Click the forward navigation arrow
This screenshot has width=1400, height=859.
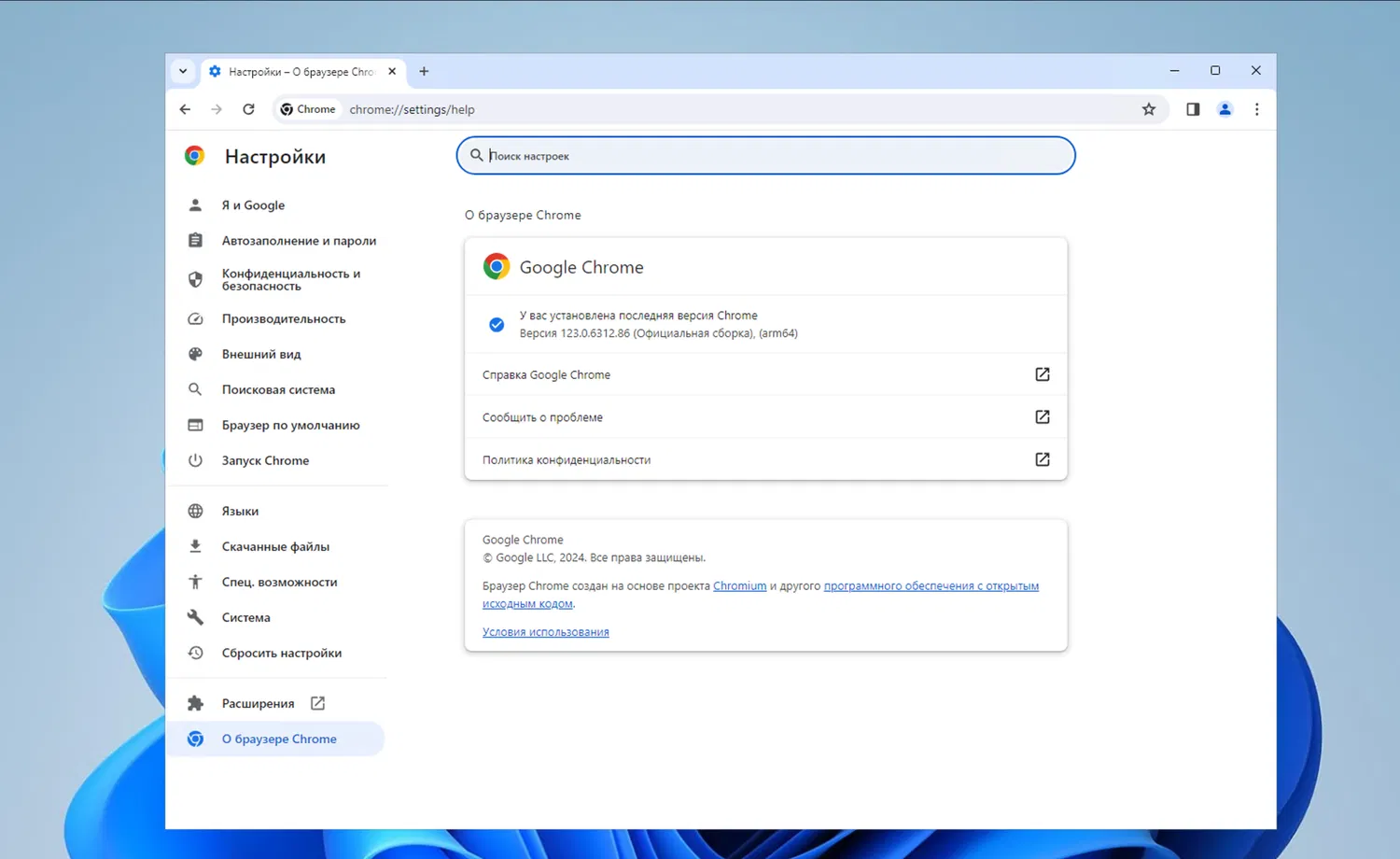pos(217,109)
